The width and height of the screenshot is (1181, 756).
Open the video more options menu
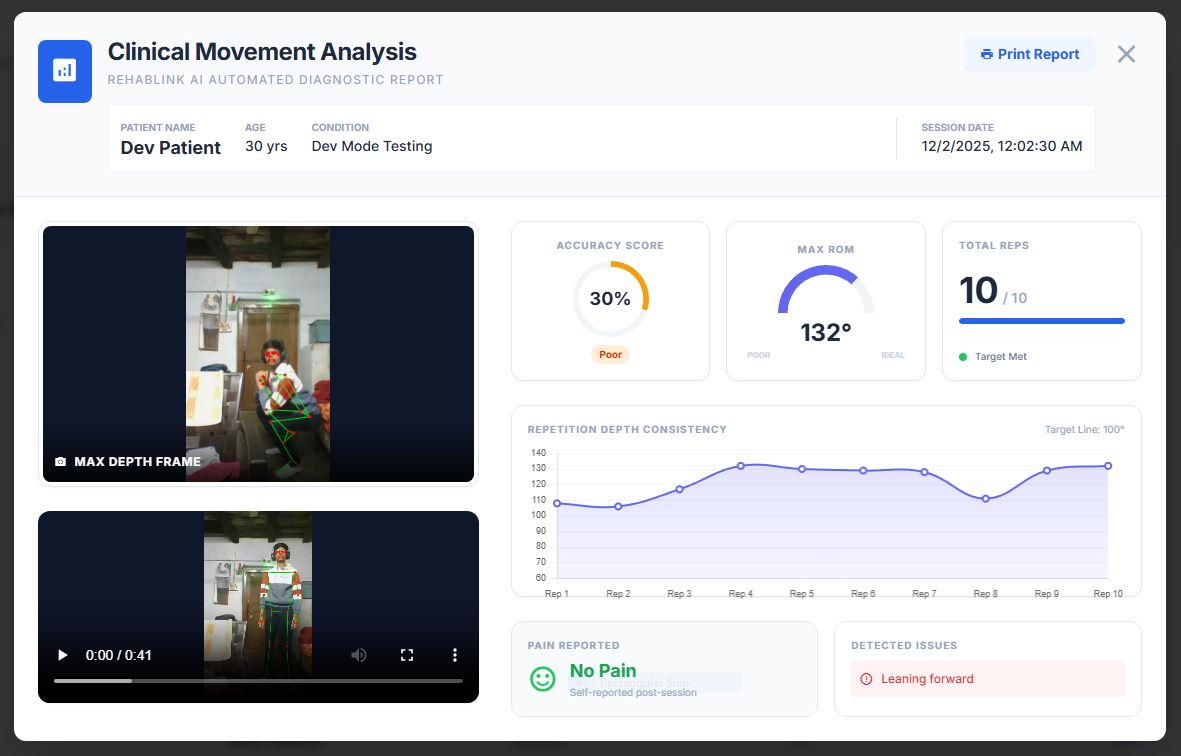coord(455,655)
